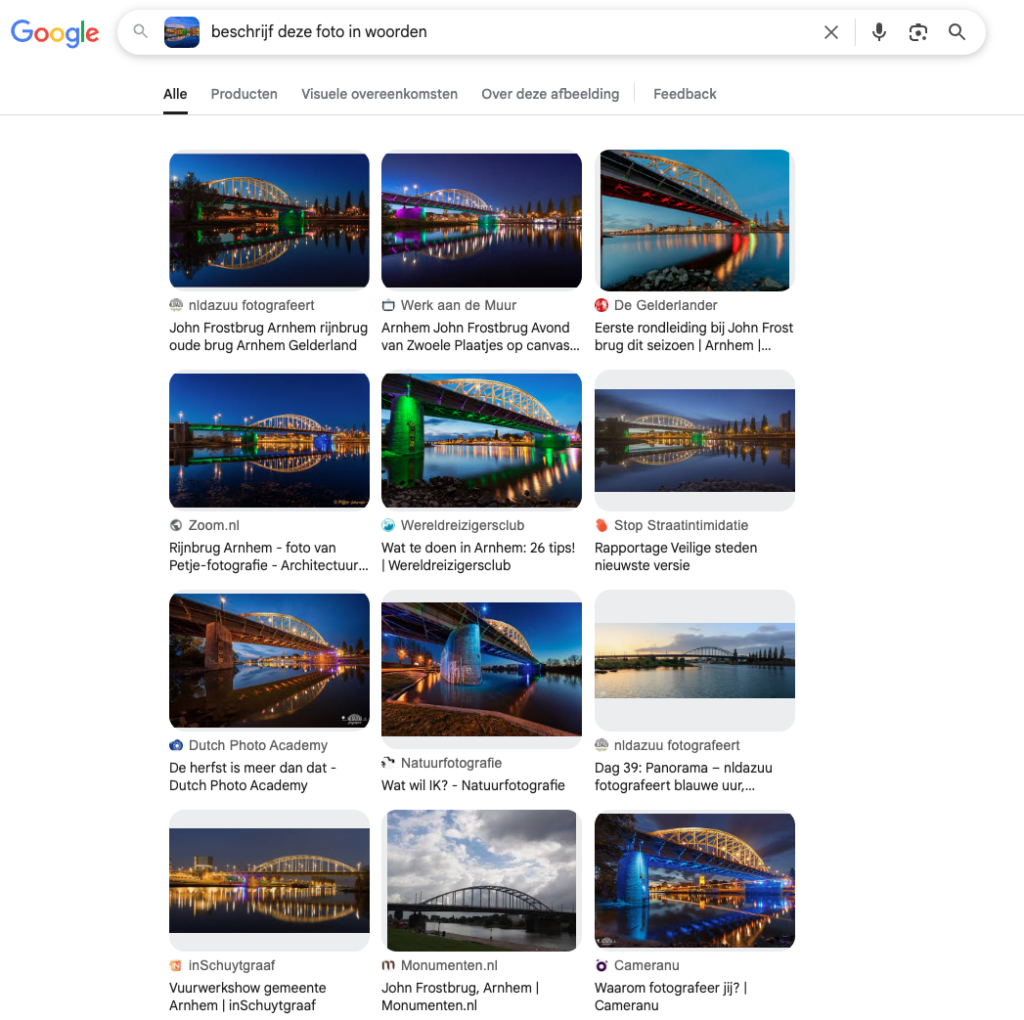The image size is (1024, 1020).
Task: Click the Wereldreizigersclub favicon
Action: [388, 525]
